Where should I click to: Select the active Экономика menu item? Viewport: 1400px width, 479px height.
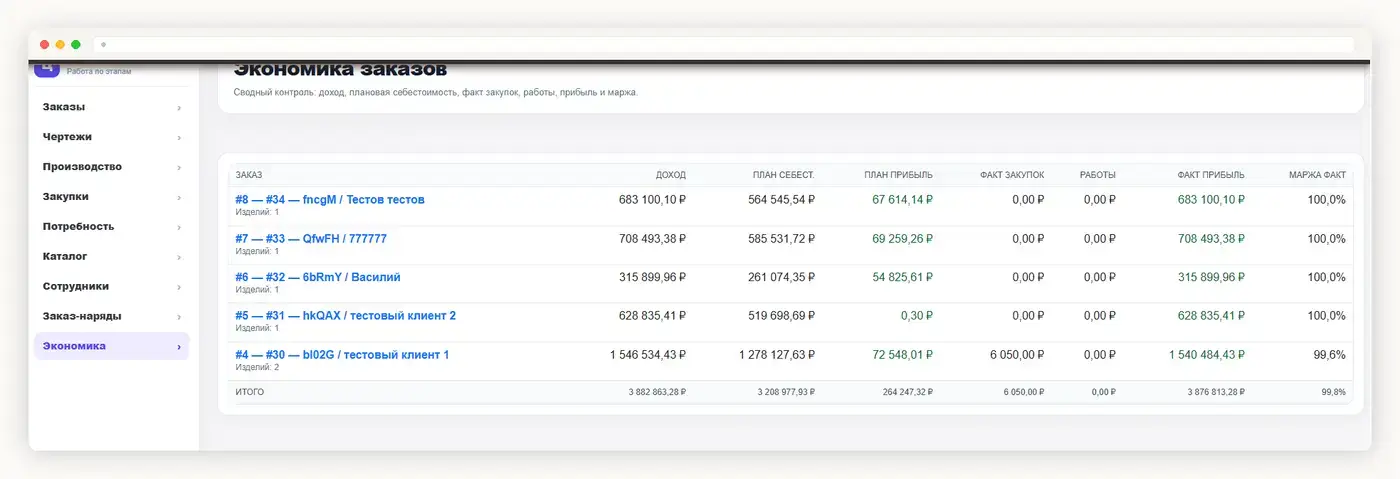111,346
